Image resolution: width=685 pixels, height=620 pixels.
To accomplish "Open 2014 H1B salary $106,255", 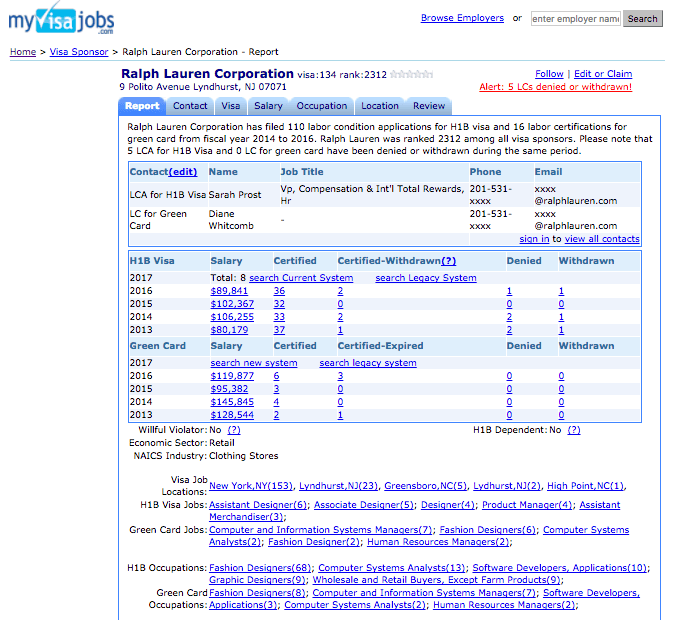I will tap(232, 317).
